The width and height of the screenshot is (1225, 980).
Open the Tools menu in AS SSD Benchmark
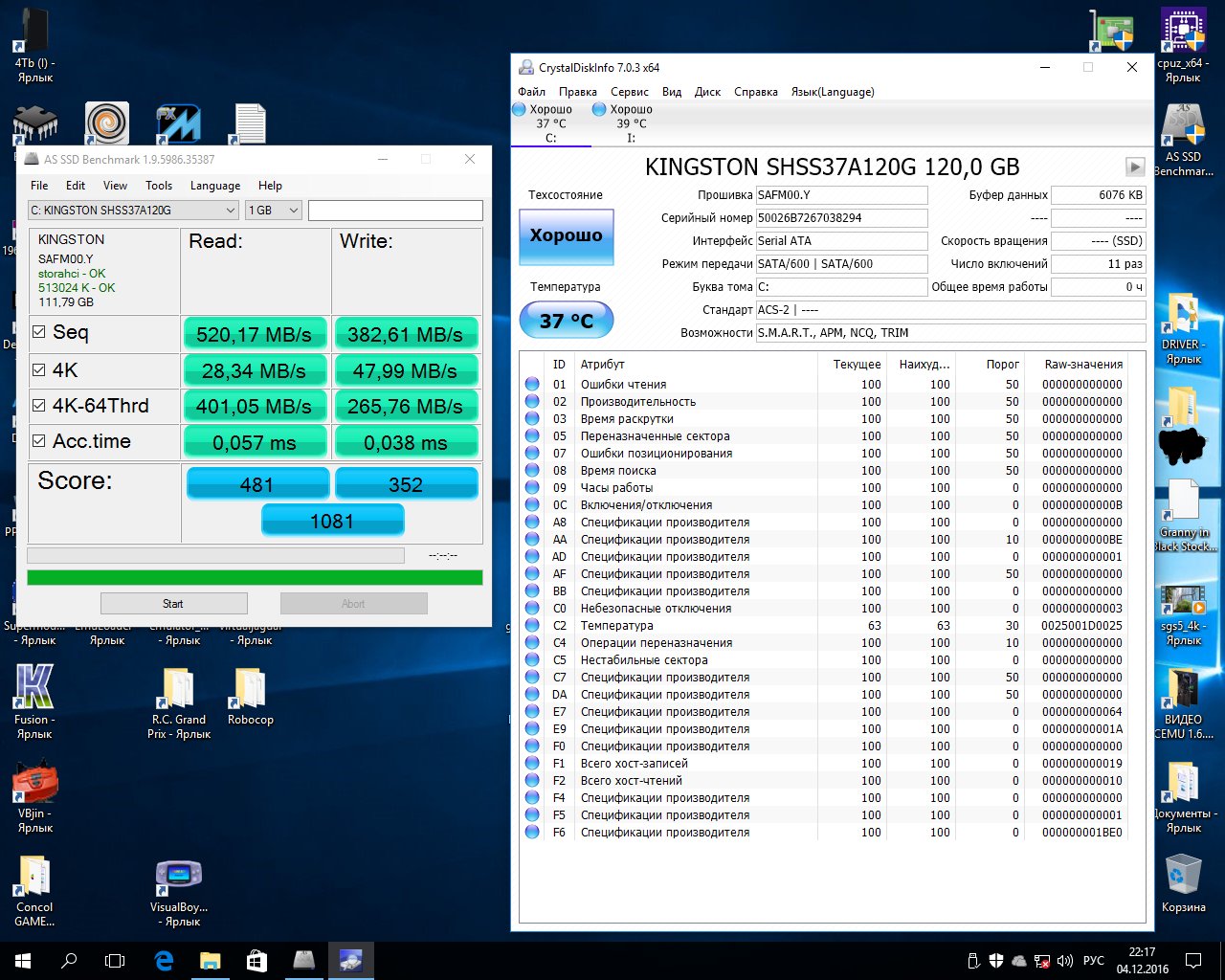point(159,186)
